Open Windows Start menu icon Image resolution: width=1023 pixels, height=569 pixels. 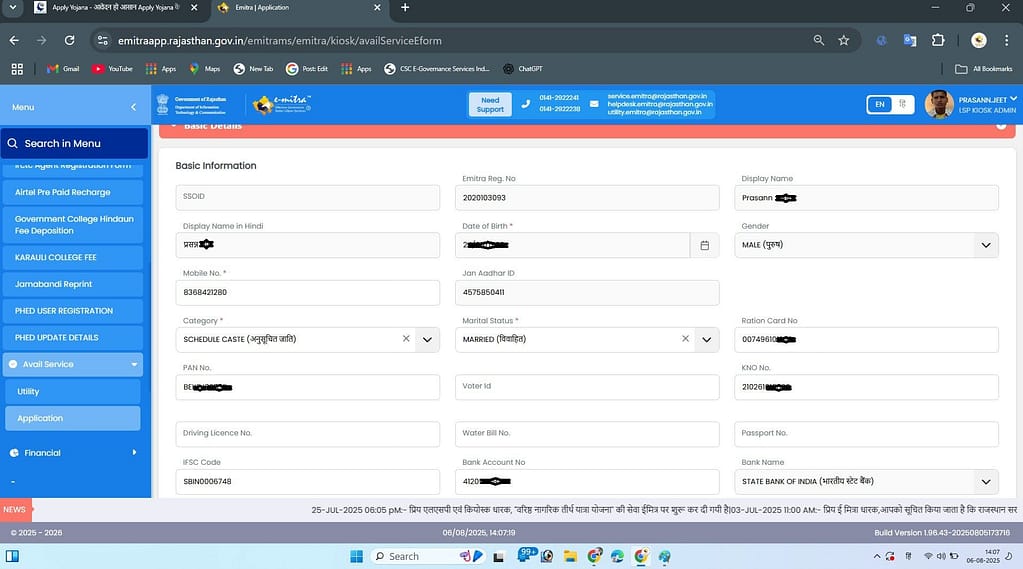coord(356,556)
